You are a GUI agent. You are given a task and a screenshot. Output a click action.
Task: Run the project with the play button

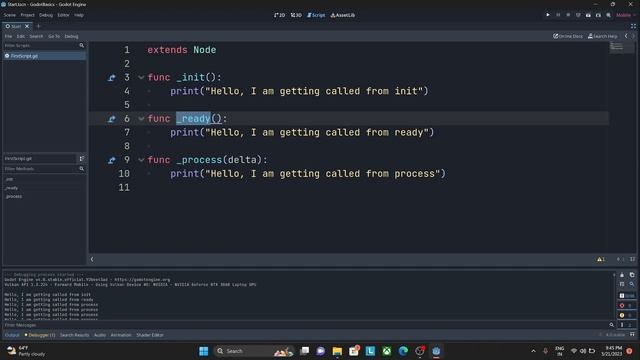(x=548, y=15)
